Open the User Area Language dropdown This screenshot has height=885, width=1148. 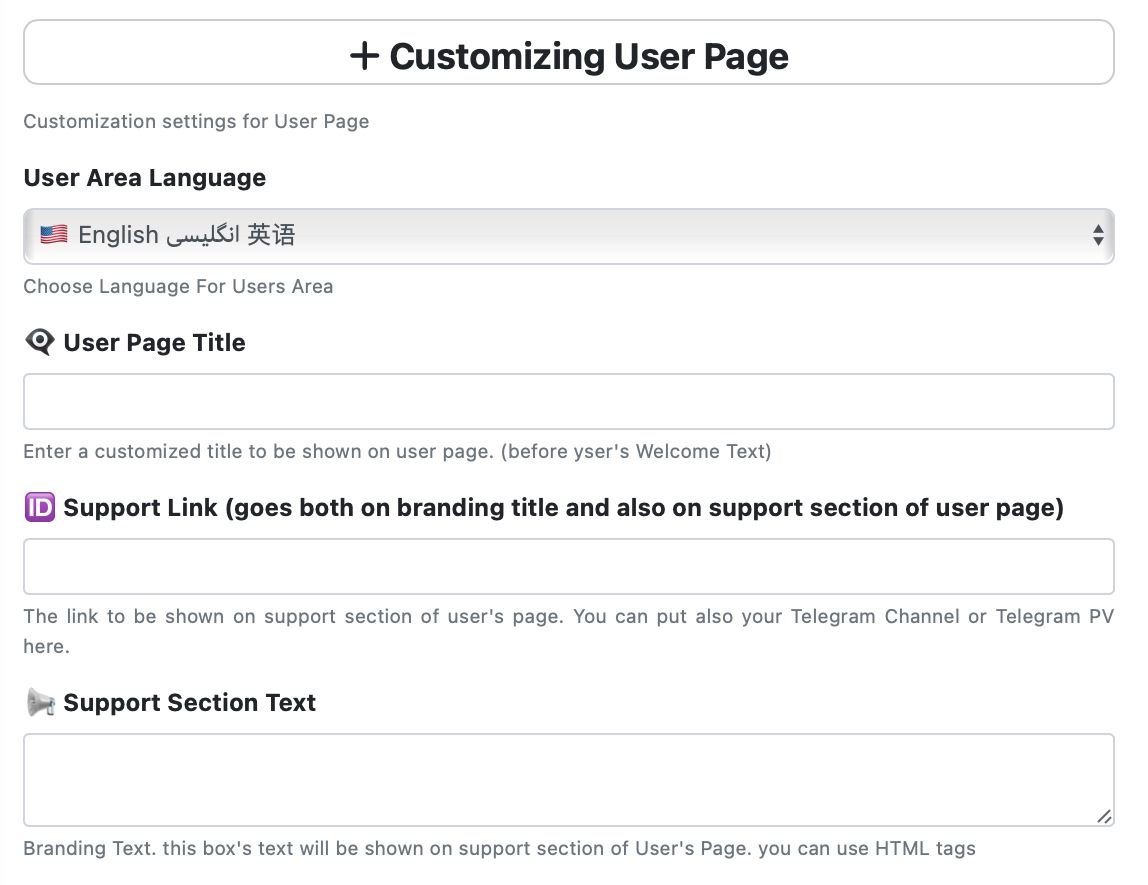[x=569, y=236]
